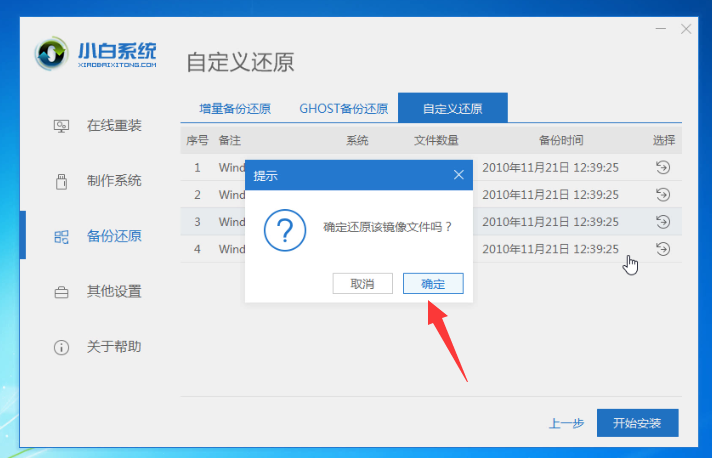Click the restore icon for row 1
The height and width of the screenshot is (458, 712).
click(x=663, y=167)
